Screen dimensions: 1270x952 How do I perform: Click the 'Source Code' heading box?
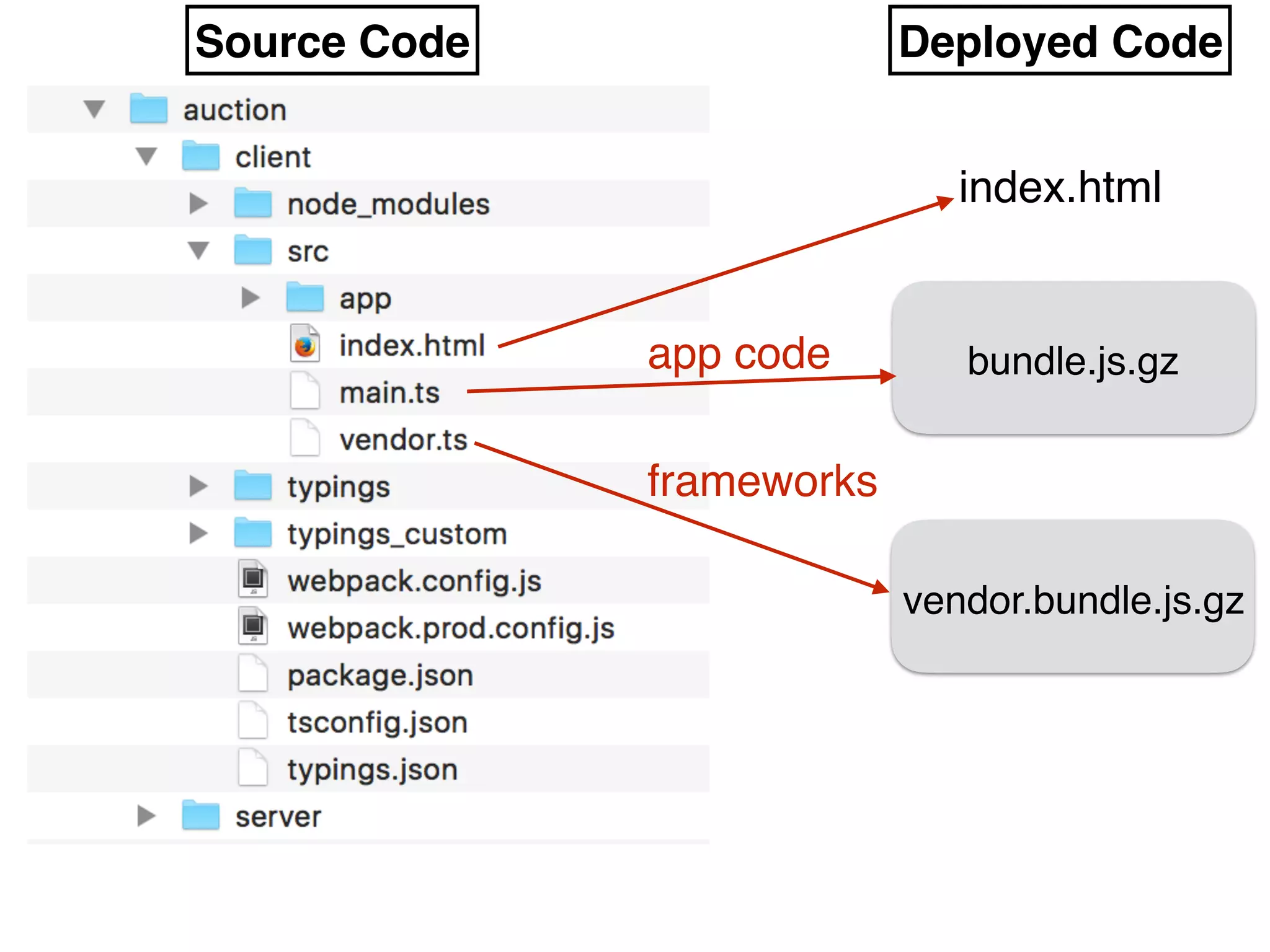[x=332, y=40]
